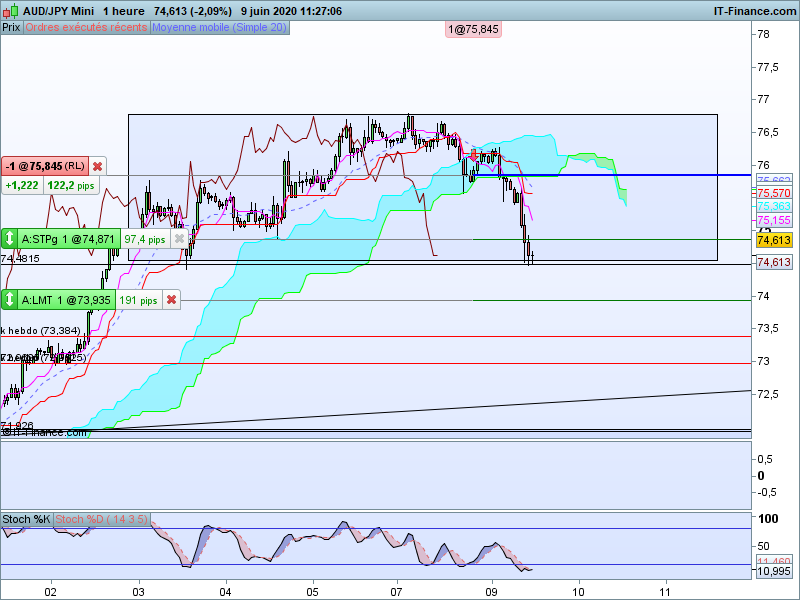
Task: Click the -1 @75,845 (RL) position label
Action: point(45,166)
